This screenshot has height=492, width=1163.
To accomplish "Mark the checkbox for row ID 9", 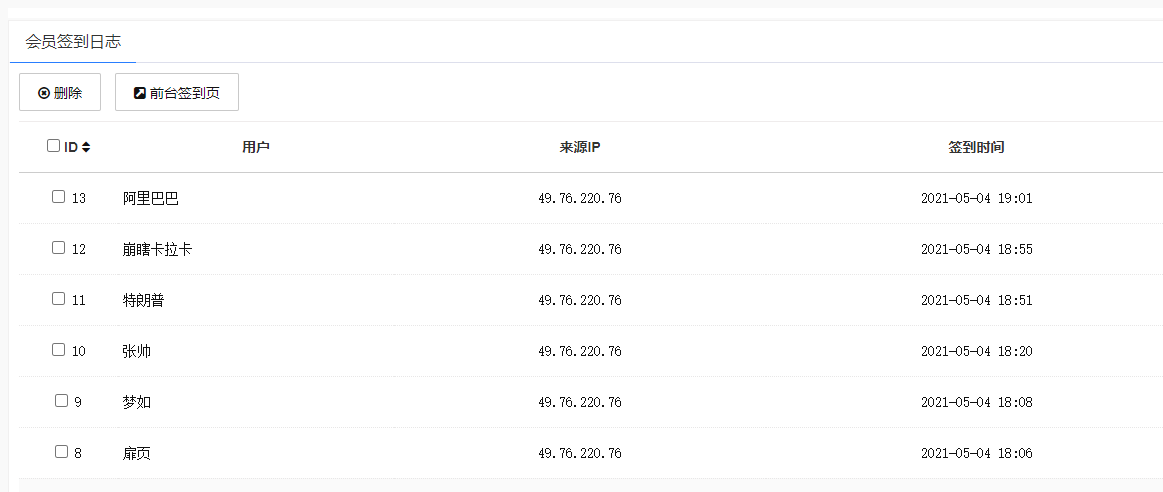I will pos(61,401).
